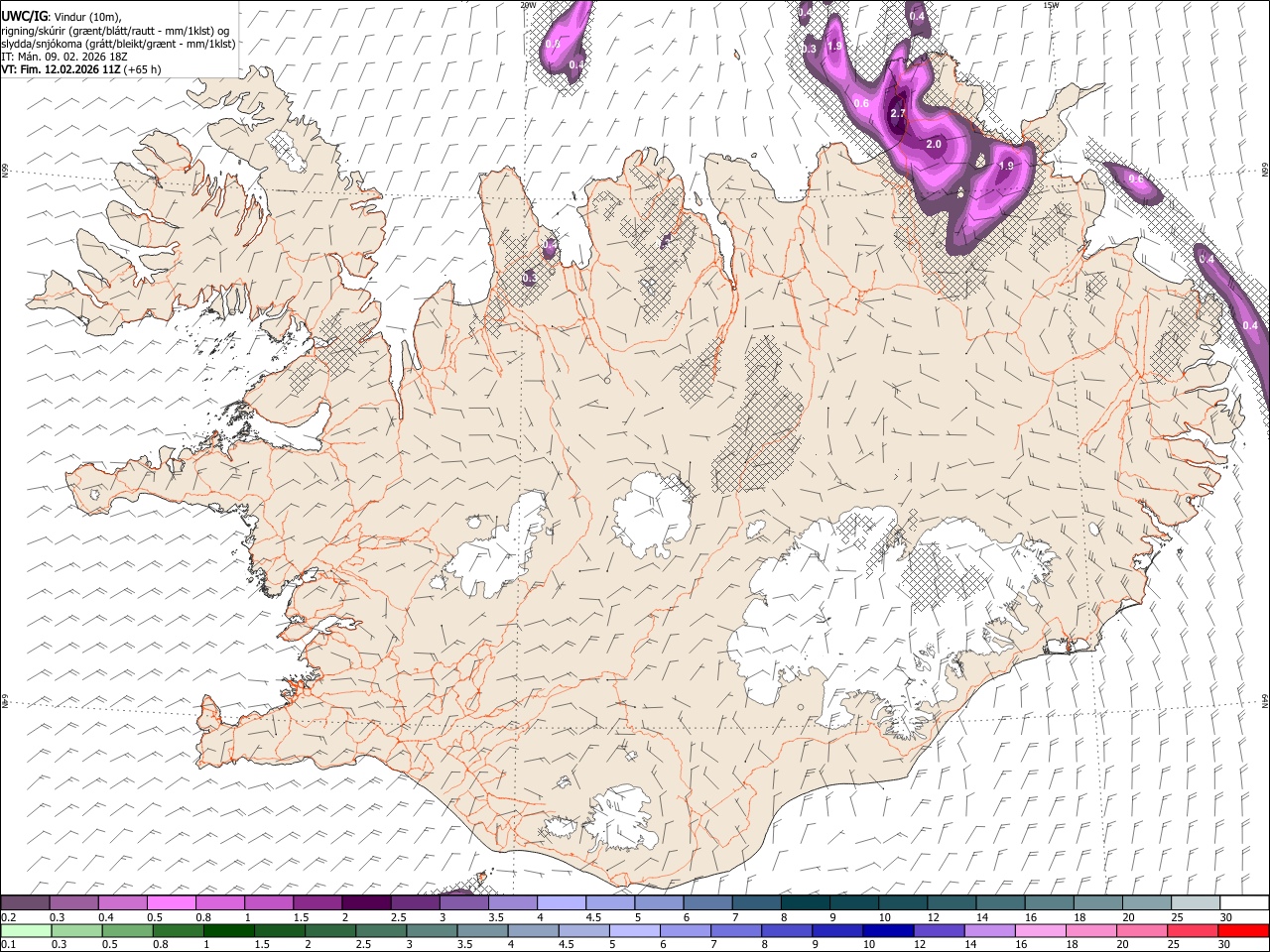Click the '0.1' scale number, lower legend
The width and height of the screenshot is (1270, 952).
click(x=9, y=945)
